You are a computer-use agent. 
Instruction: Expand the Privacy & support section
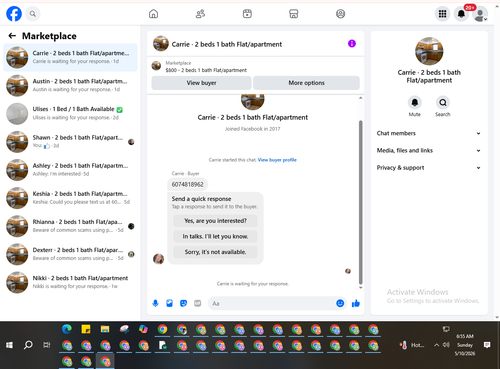429,168
